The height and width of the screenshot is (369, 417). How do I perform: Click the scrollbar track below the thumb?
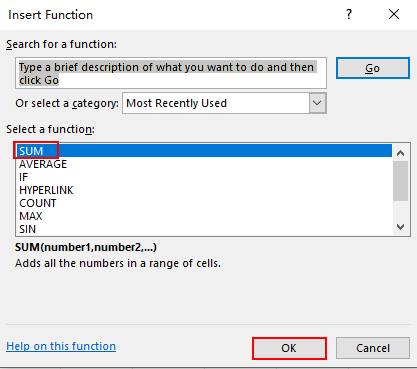[401, 210]
